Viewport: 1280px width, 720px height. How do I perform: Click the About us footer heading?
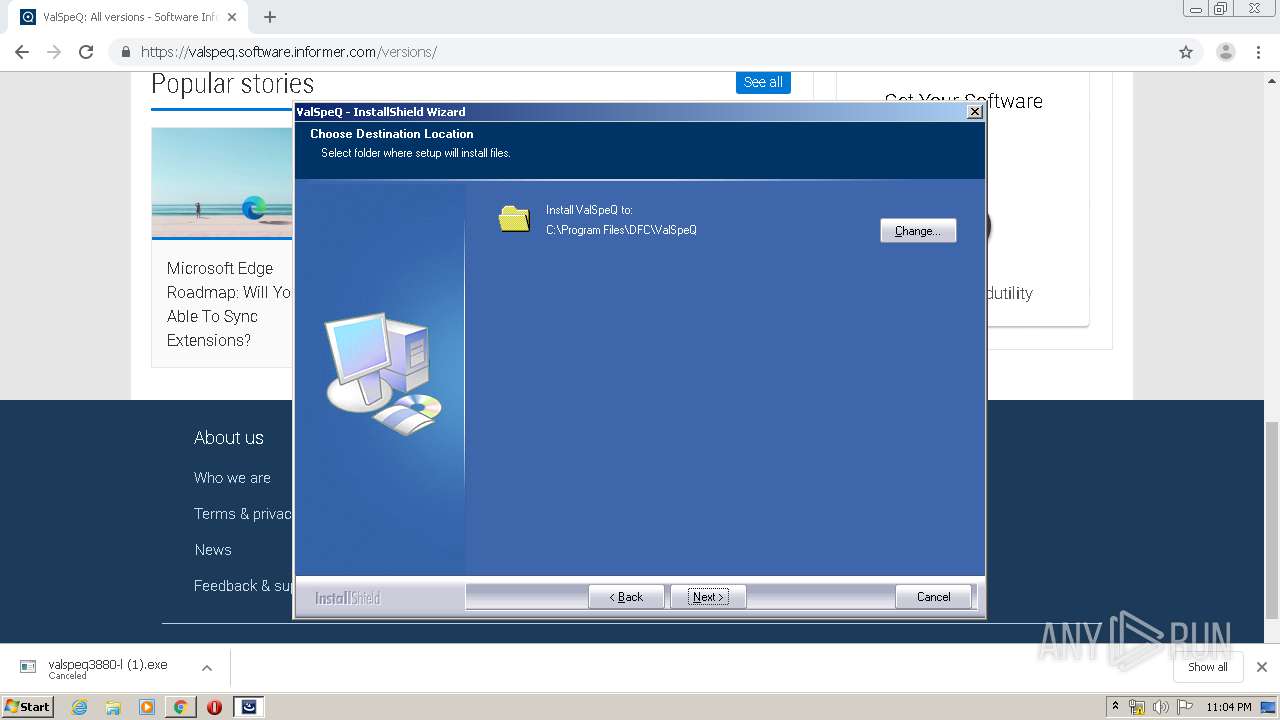[229, 438]
